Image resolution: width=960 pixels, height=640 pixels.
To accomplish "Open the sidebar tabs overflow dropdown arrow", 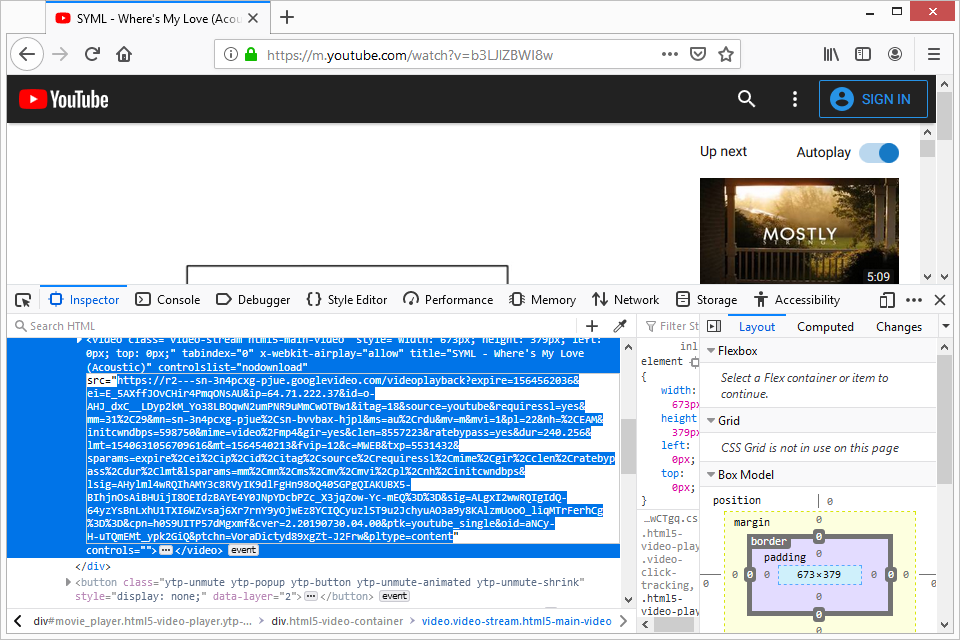I will [946, 326].
